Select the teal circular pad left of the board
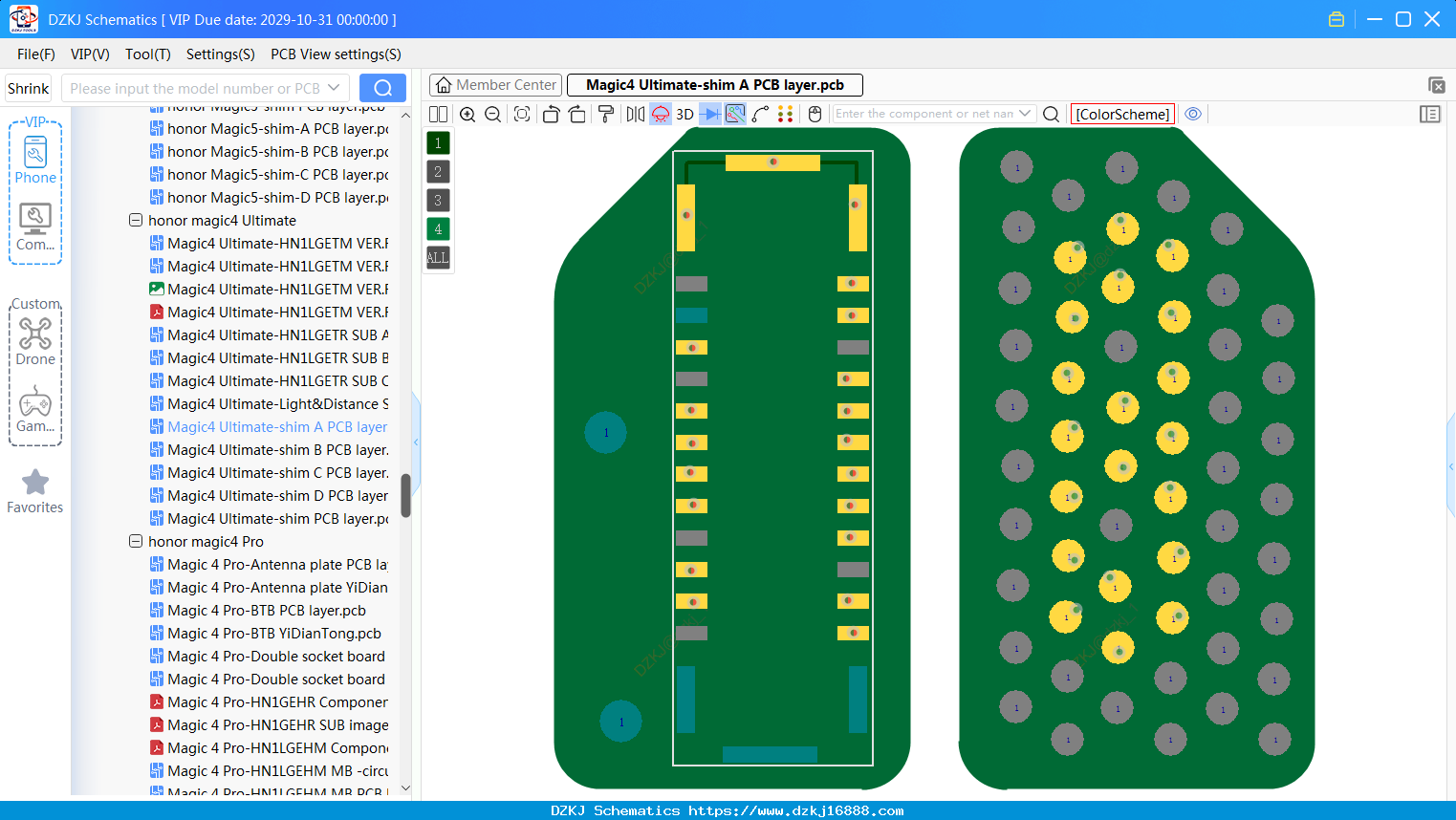 point(605,433)
